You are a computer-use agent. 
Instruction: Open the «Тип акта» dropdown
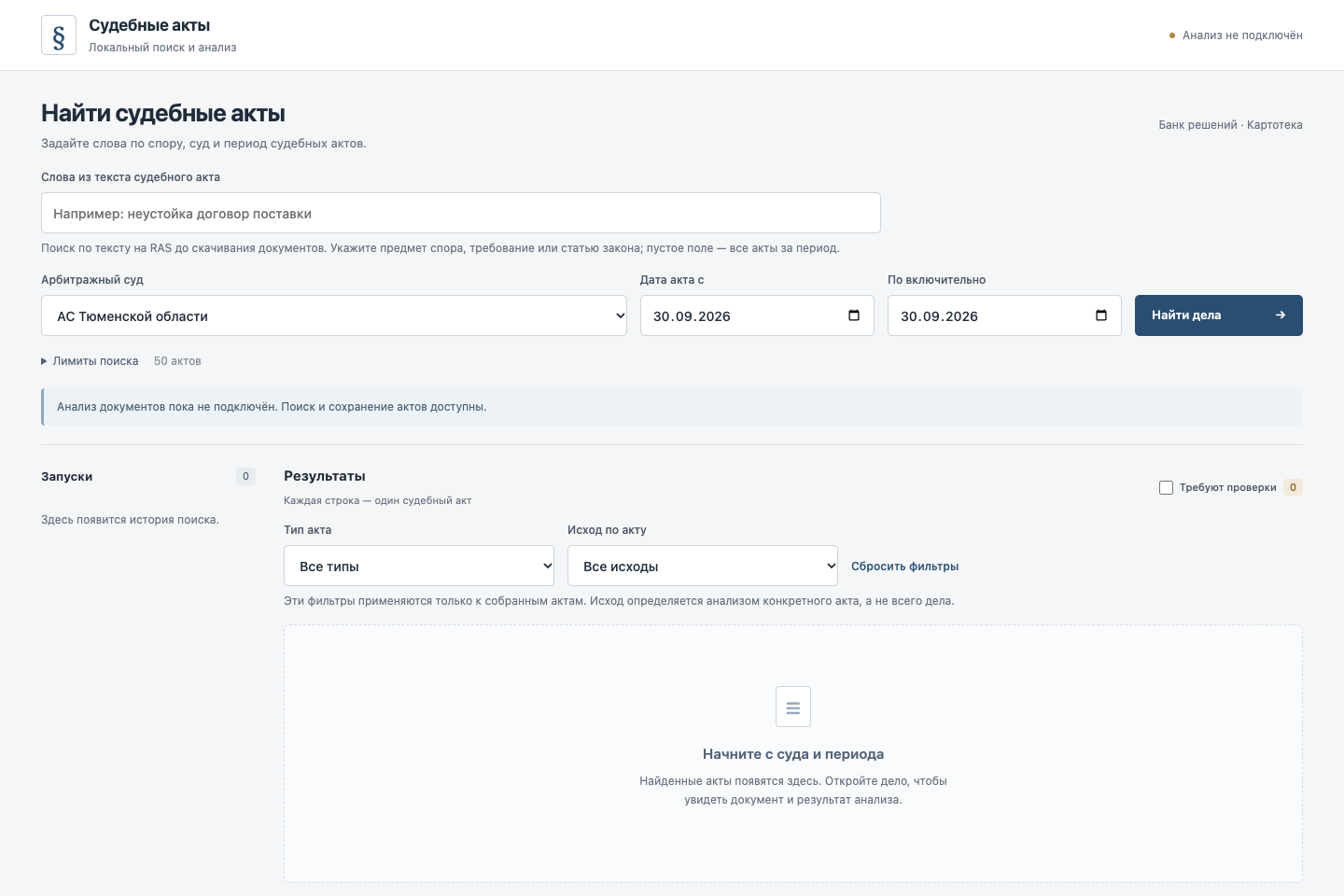419,566
